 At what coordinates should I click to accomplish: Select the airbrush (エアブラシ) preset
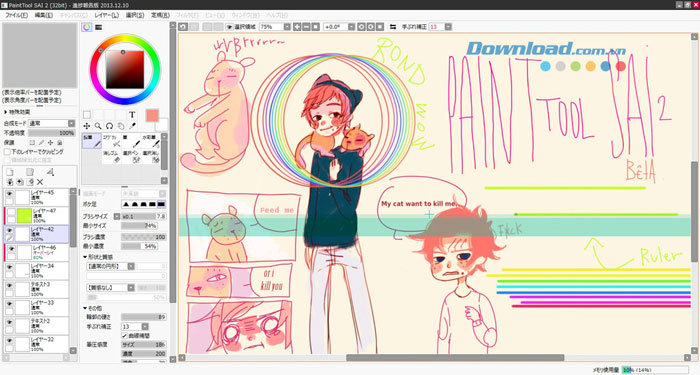pos(112,141)
